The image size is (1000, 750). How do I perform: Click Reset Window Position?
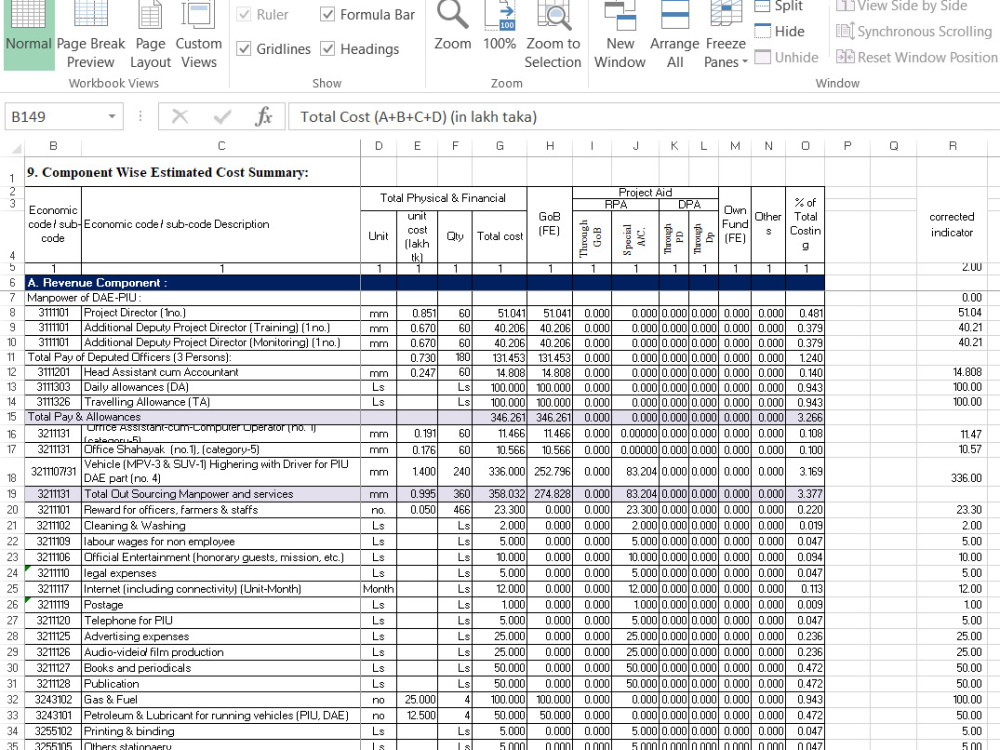916,57
